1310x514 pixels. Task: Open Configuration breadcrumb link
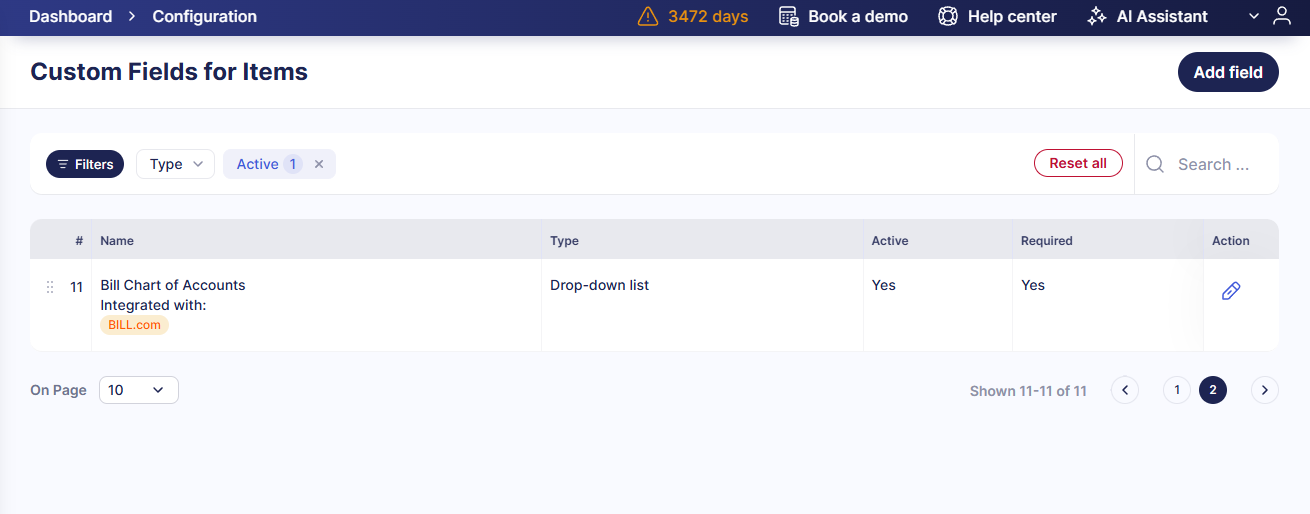coord(204,16)
